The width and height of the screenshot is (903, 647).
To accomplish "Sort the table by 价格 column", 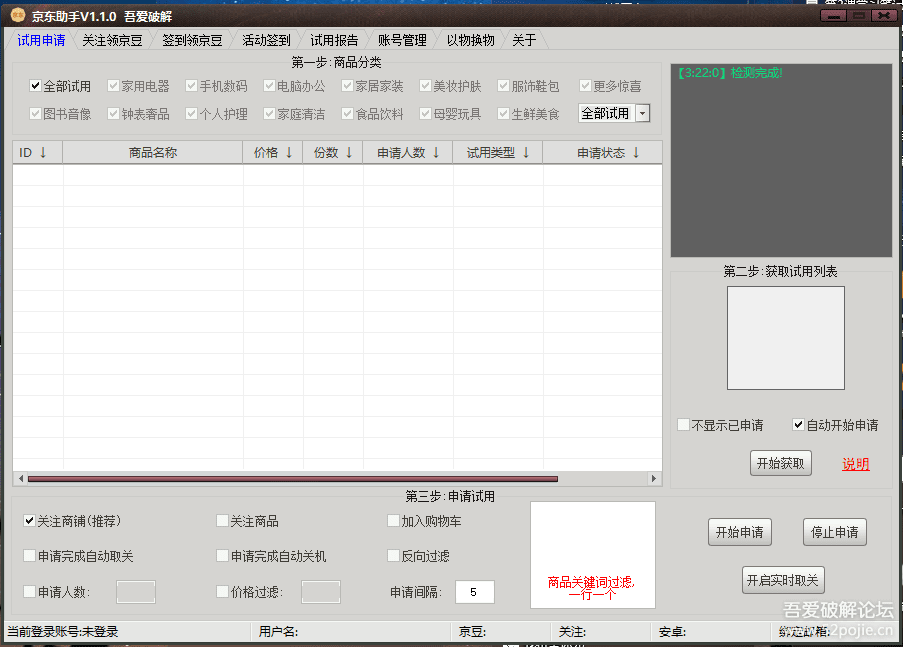I will (x=273, y=153).
